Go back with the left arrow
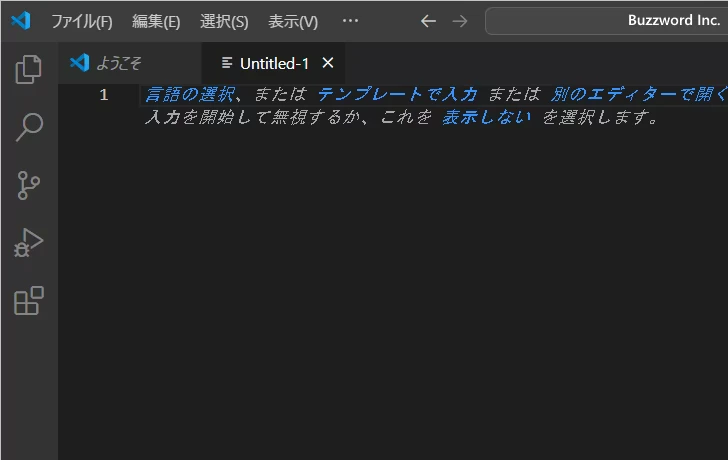This screenshot has height=460, width=728. coord(428,21)
